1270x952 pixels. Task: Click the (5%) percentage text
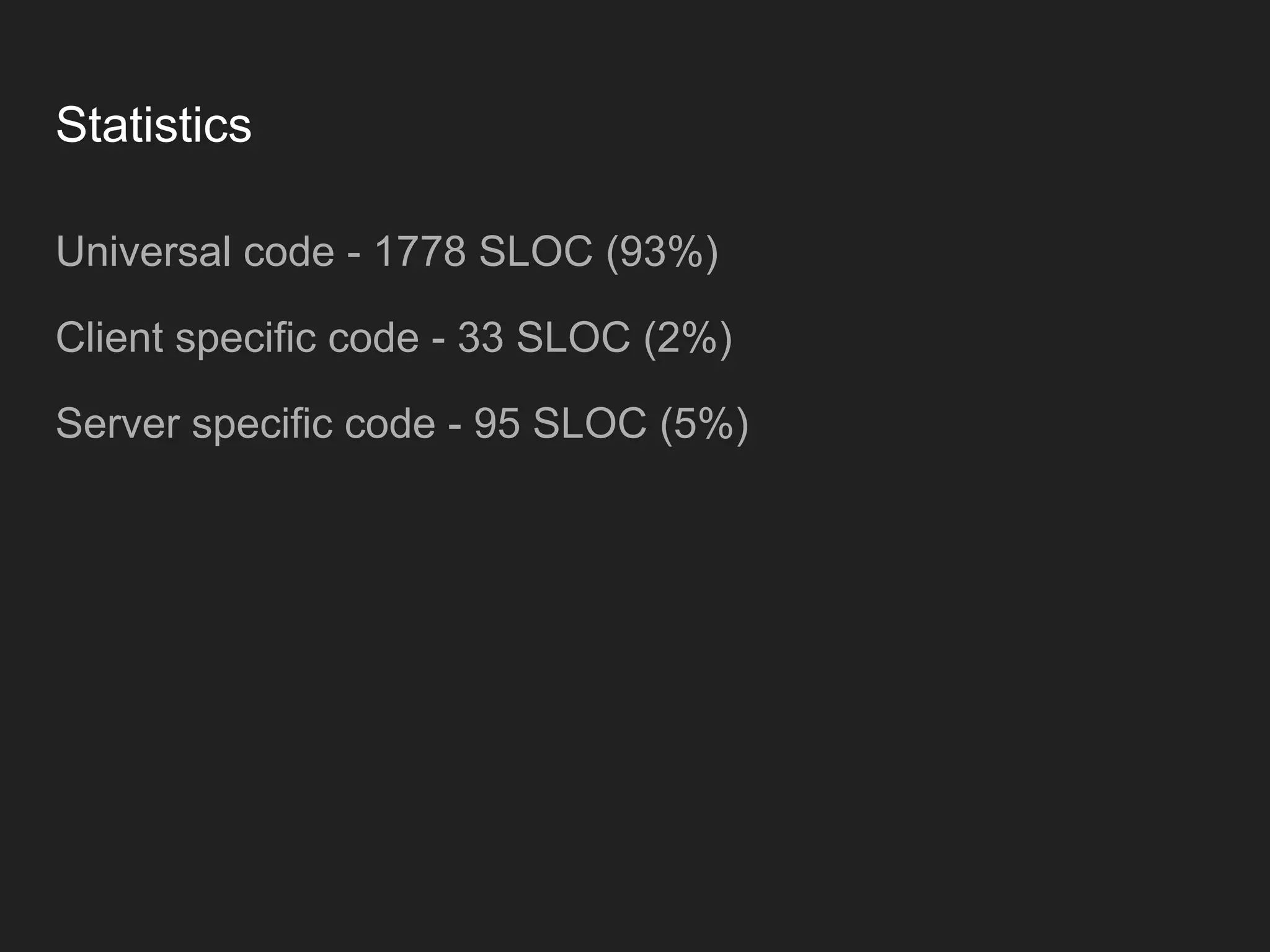click(704, 424)
